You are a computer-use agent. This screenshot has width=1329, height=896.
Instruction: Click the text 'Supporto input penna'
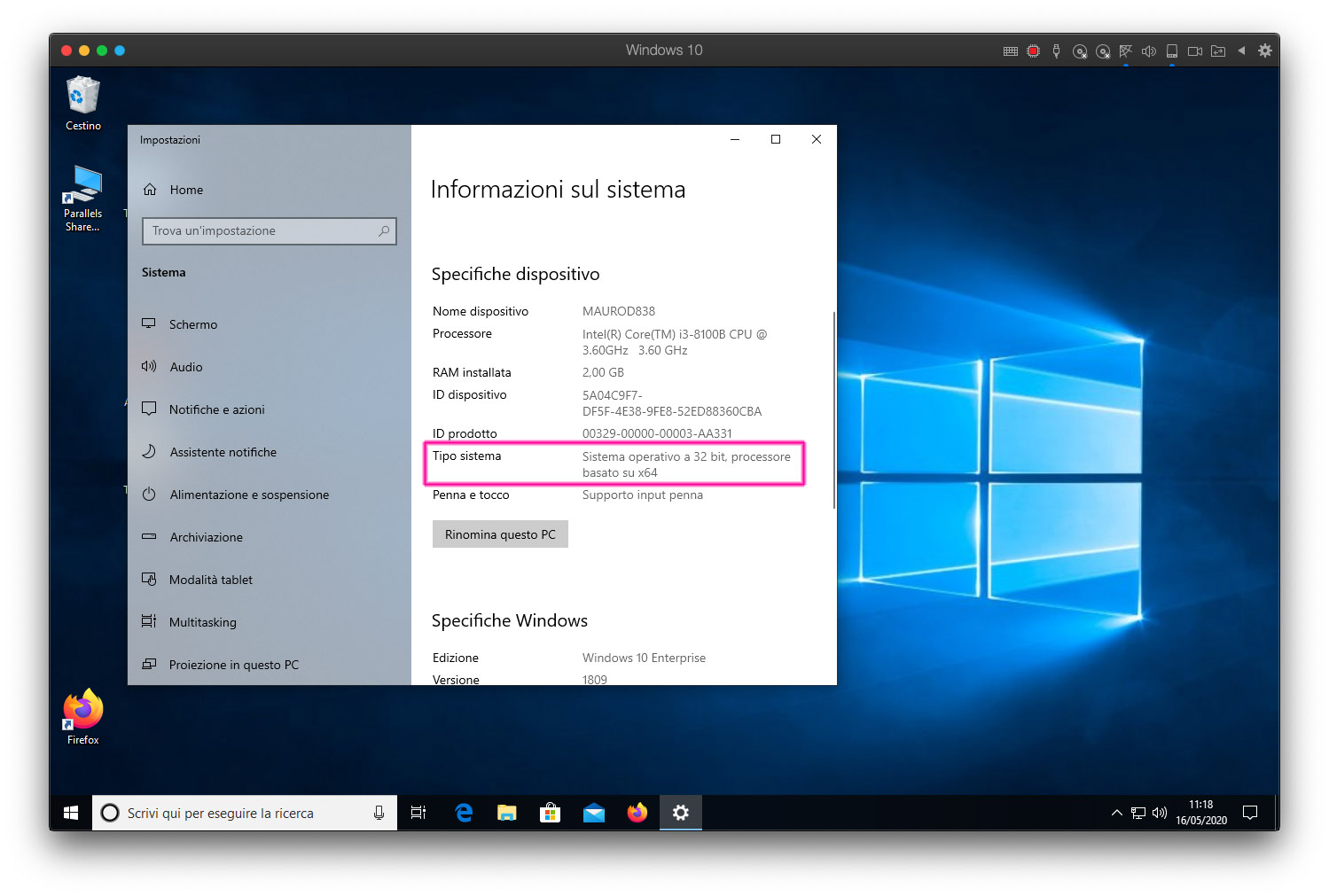(x=643, y=495)
